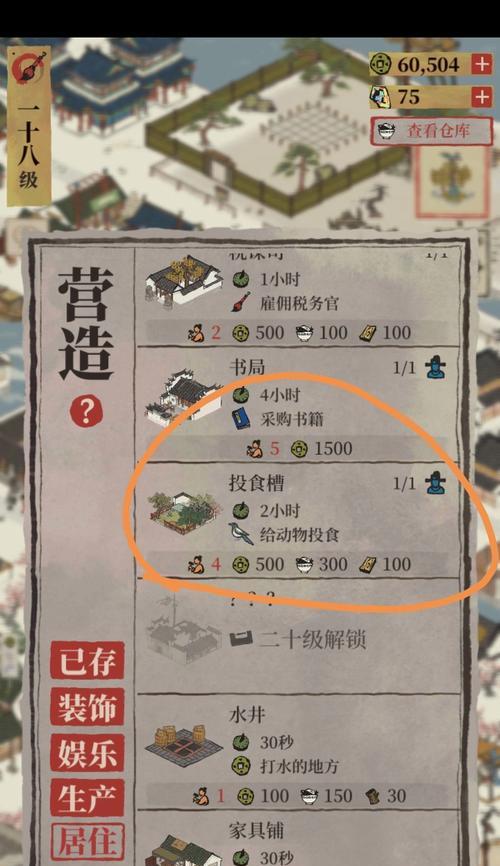The image size is (500, 866).
Task: Tap the locked 二十级解锁 building entry
Action: 298,636
